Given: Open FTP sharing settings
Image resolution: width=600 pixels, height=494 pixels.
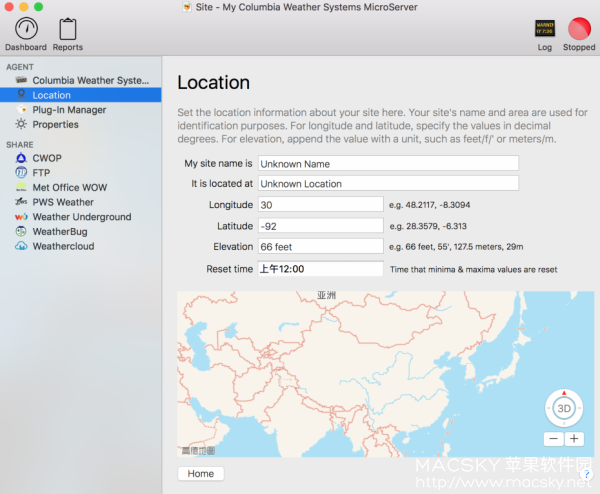Looking at the screenshot, I should coord(81,173).
